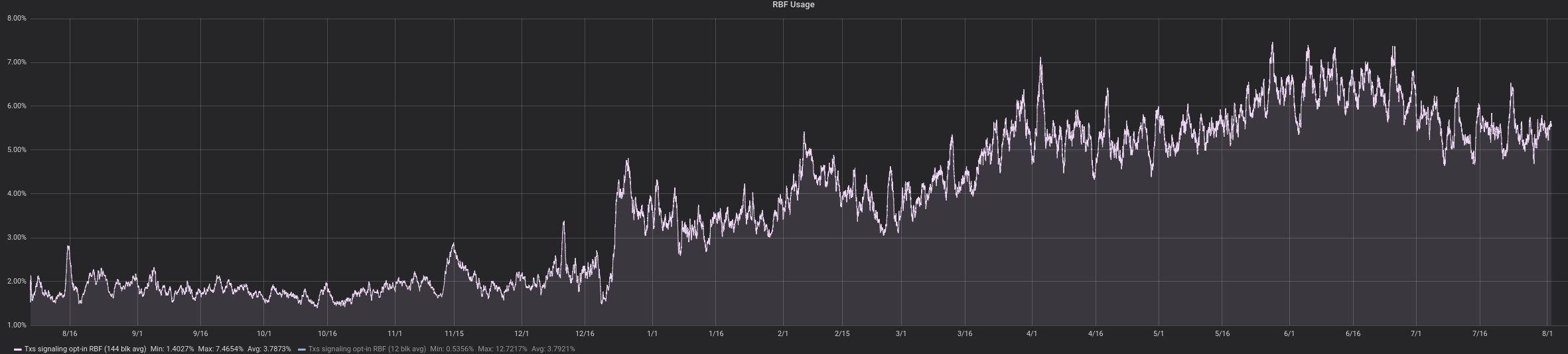
Task: Click the 6/16 x-axis date label
Action: [x=1353, y=333]
